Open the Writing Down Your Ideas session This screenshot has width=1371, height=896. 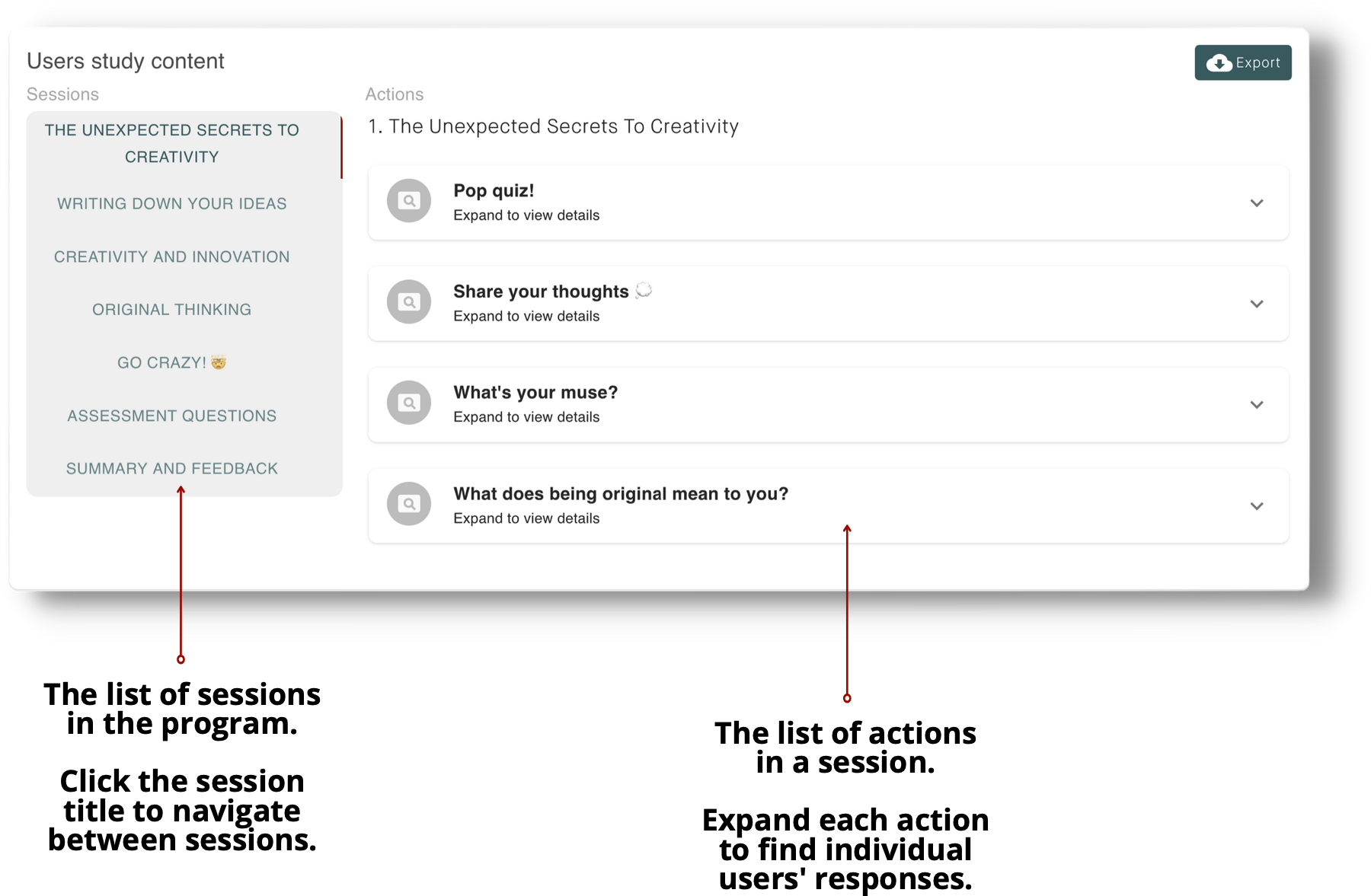click(172, 204)
